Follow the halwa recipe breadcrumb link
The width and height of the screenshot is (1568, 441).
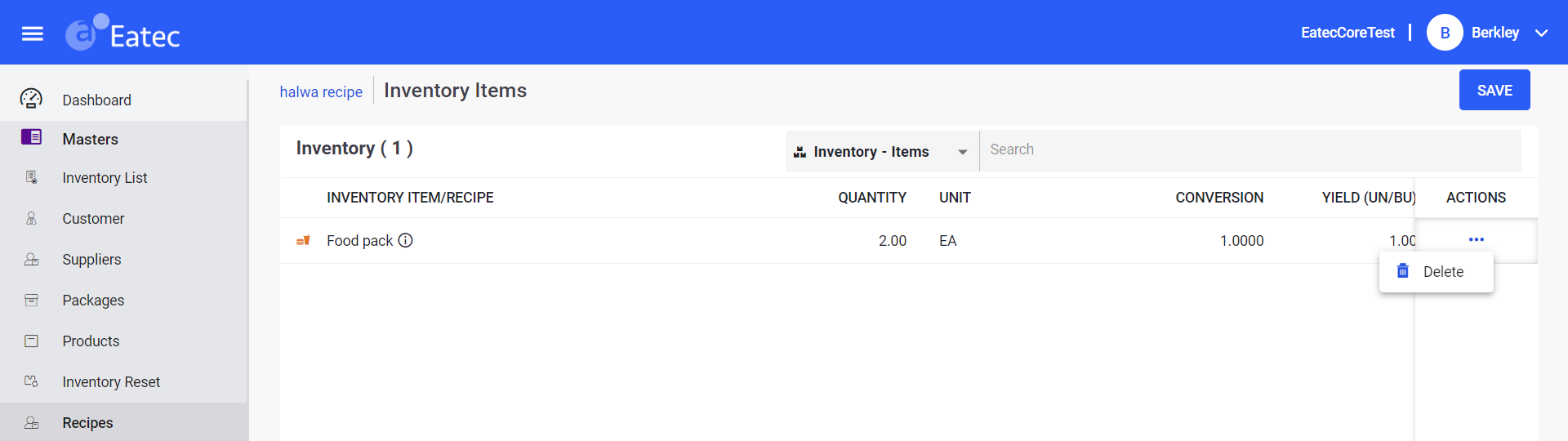[x=321, y=92]
